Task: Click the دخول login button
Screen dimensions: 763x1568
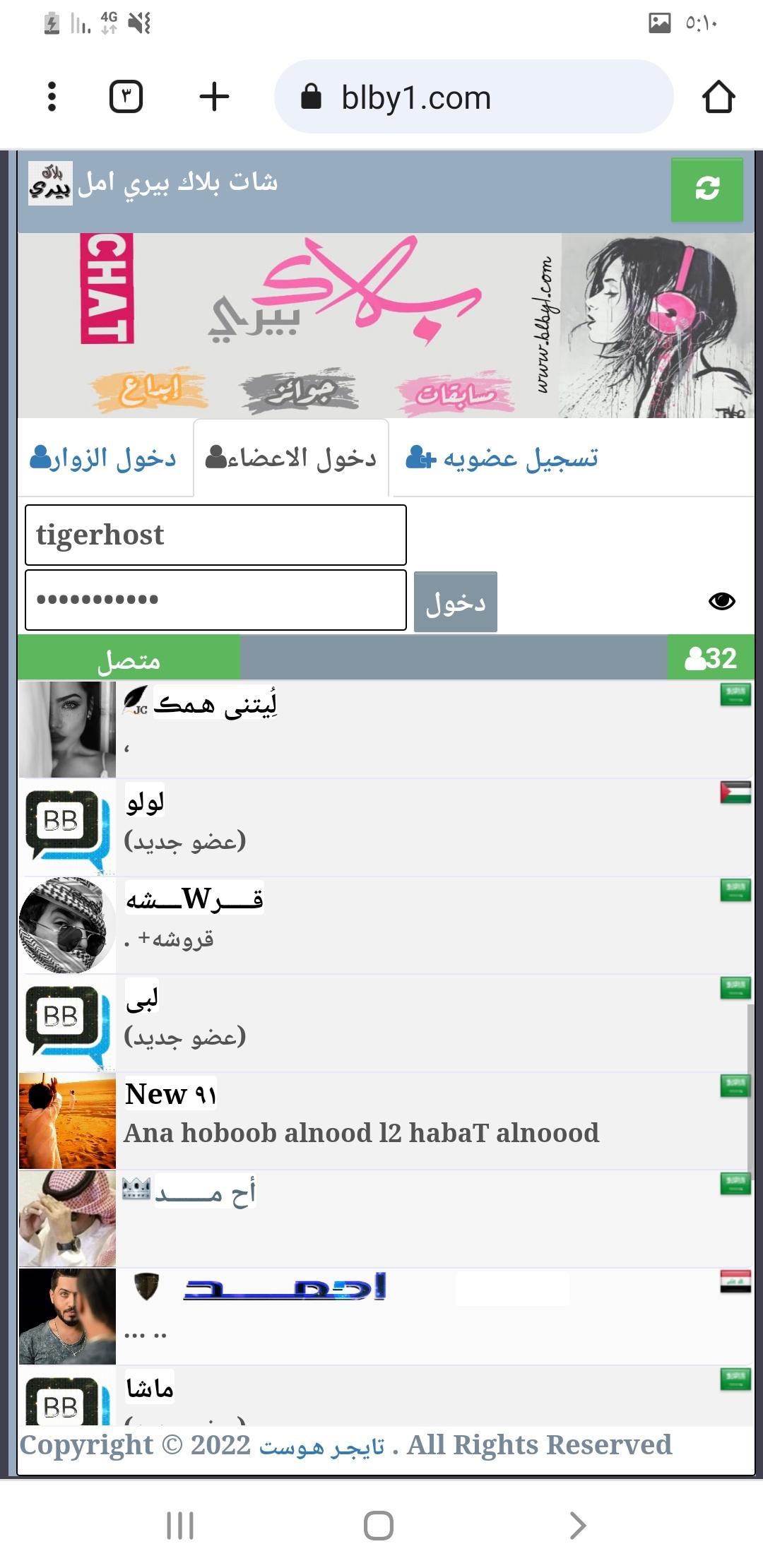Action: (456, 602)
